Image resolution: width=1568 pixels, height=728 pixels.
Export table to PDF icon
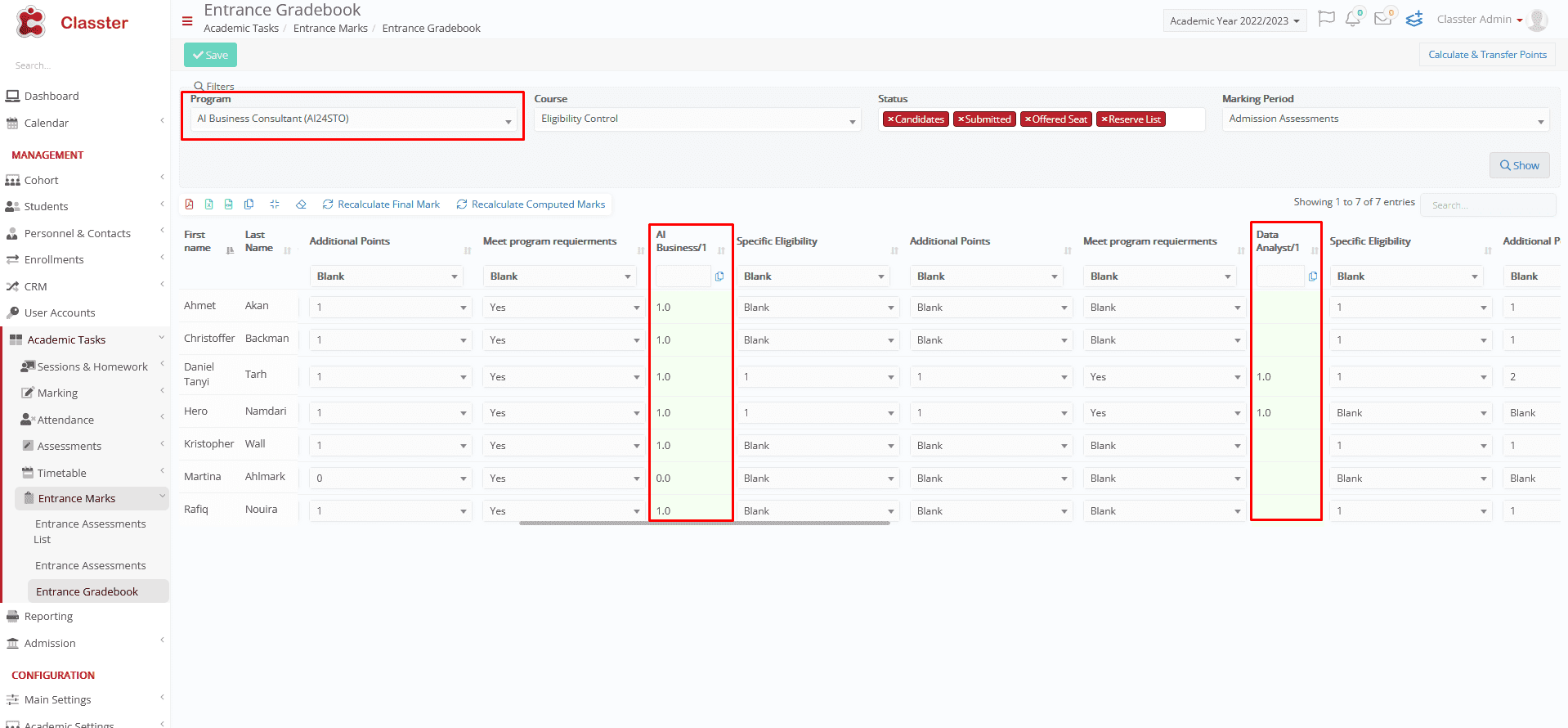coord(190,204)
